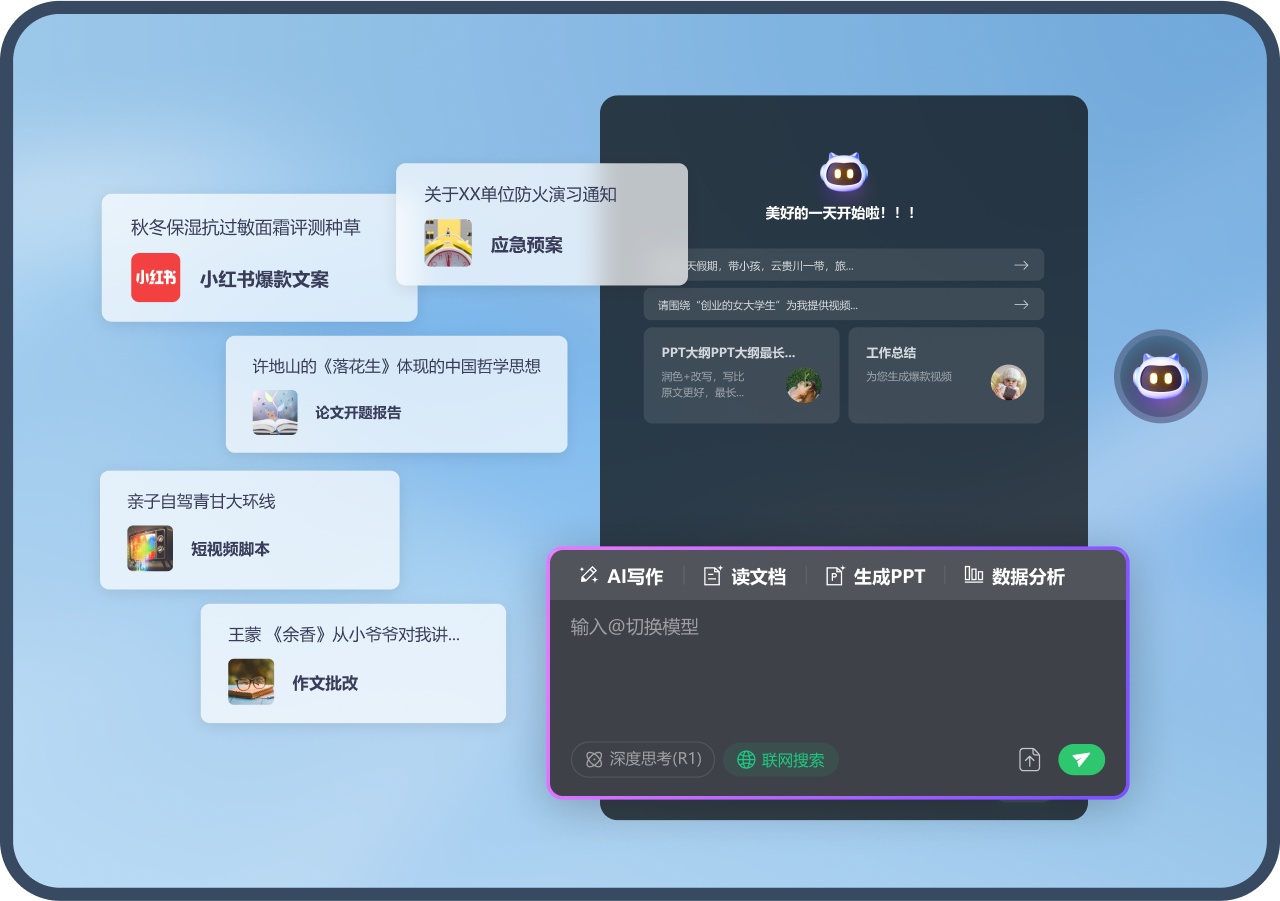Select the 数据分析 tab
Screen dimensions: 1280x901
coord(1014,576)
